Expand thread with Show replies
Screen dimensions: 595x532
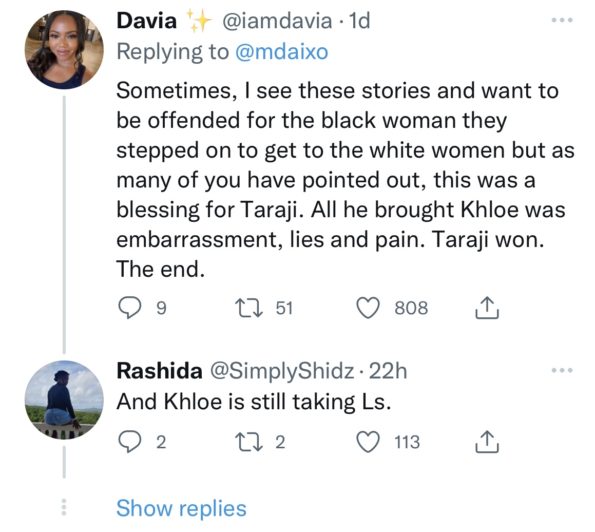click(x=181, y=508)
